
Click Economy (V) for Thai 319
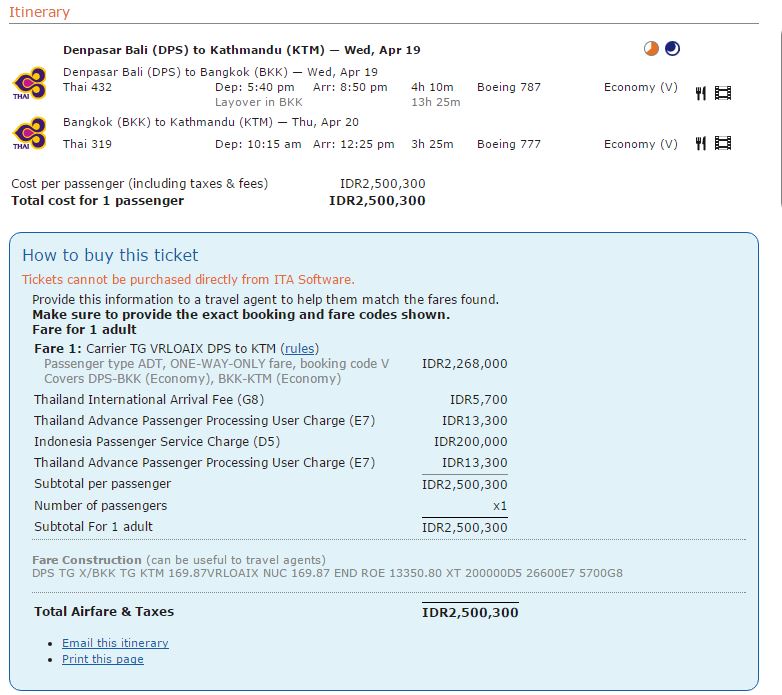(641, 144)
